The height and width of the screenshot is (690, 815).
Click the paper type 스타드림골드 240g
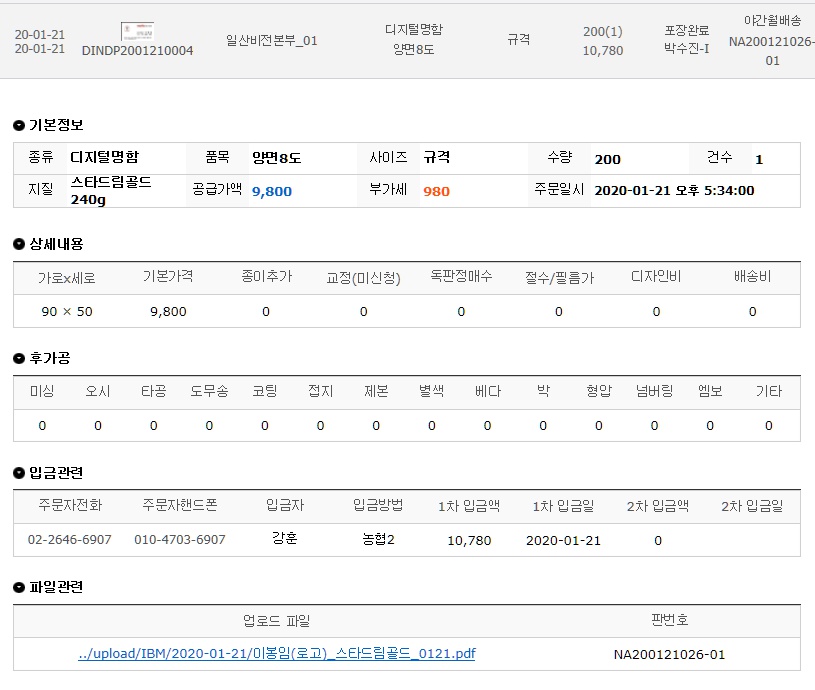(111, 190)
